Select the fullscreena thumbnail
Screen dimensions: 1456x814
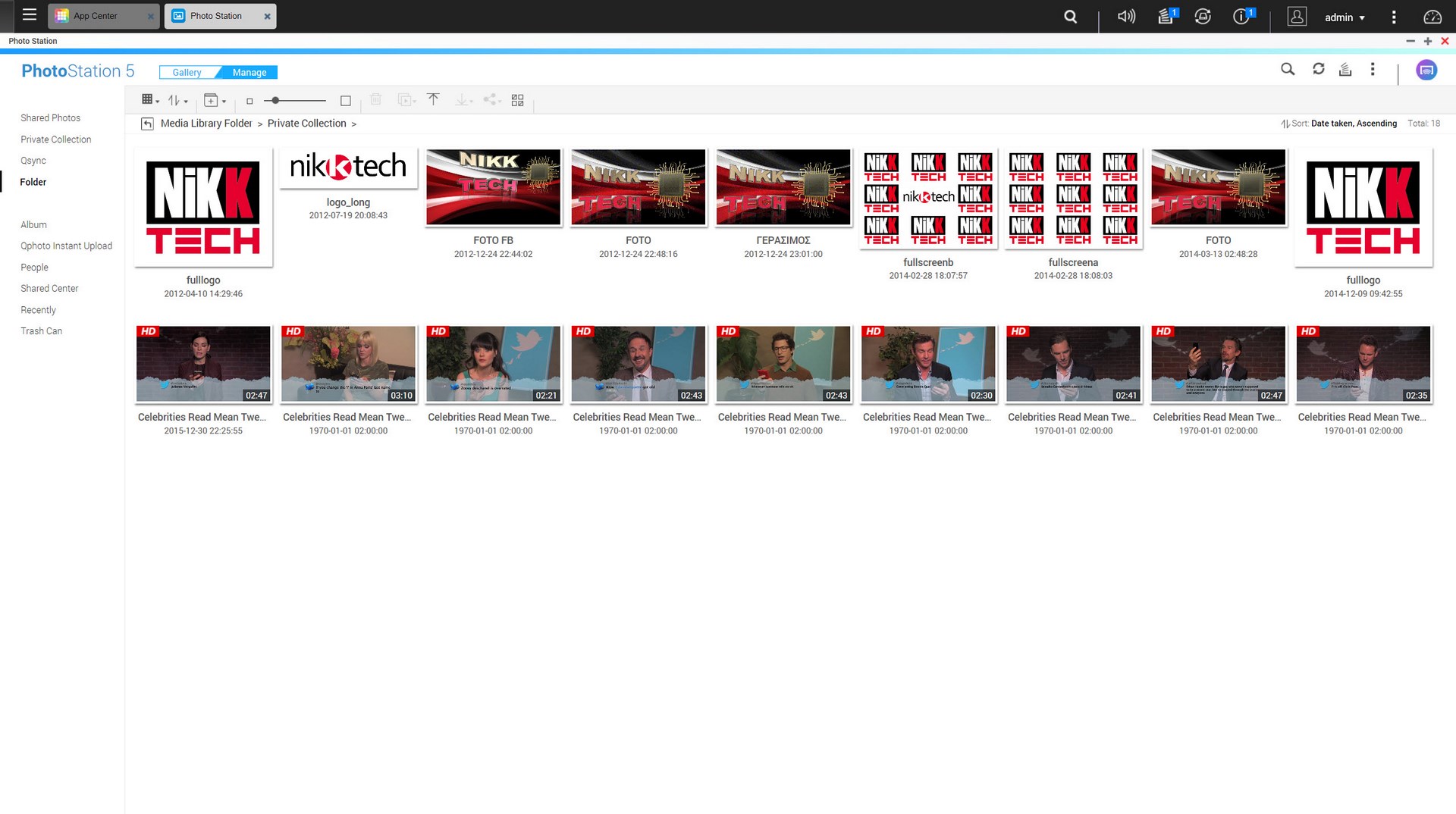[1073, 199]
